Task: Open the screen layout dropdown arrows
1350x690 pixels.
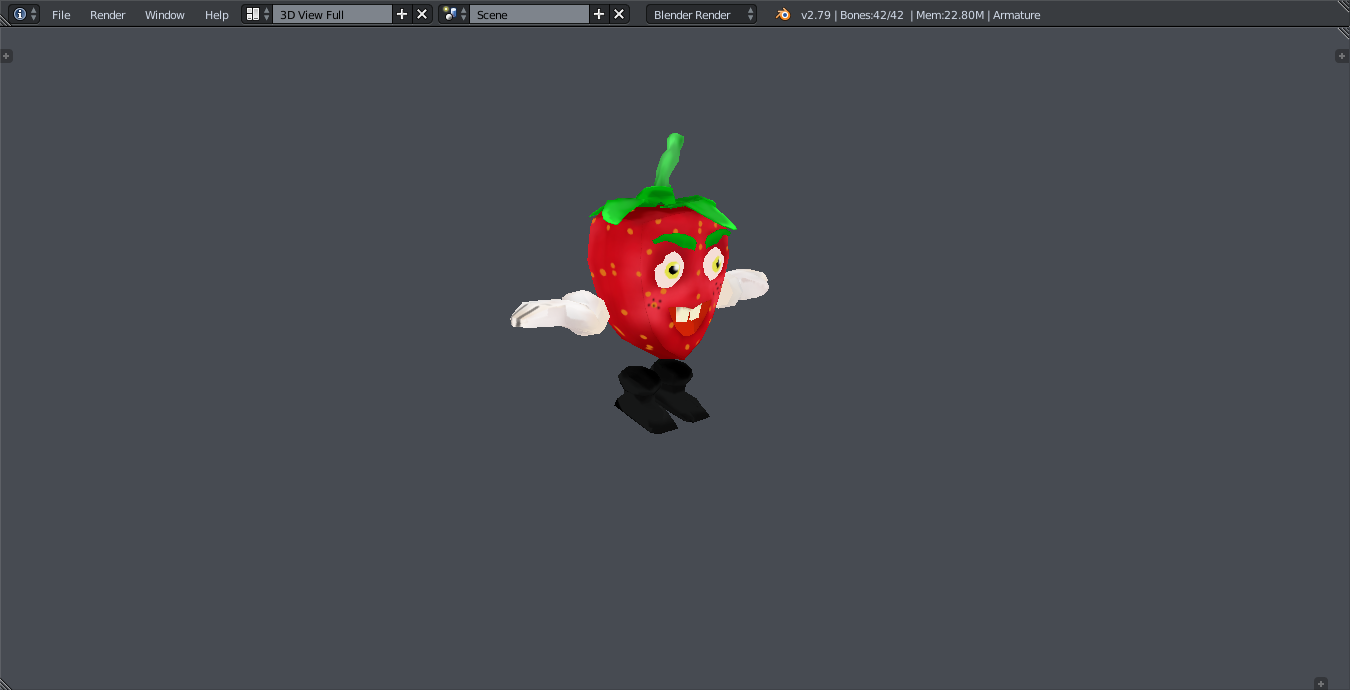Action: (266, 14)
